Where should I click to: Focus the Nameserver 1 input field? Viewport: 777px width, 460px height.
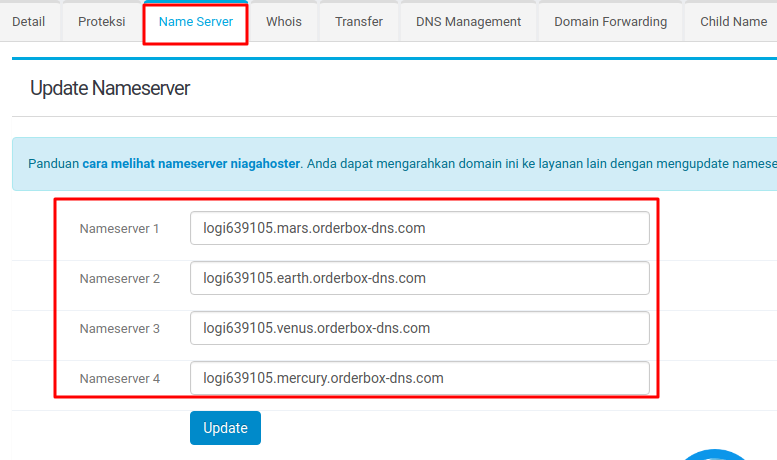point(420,228)
